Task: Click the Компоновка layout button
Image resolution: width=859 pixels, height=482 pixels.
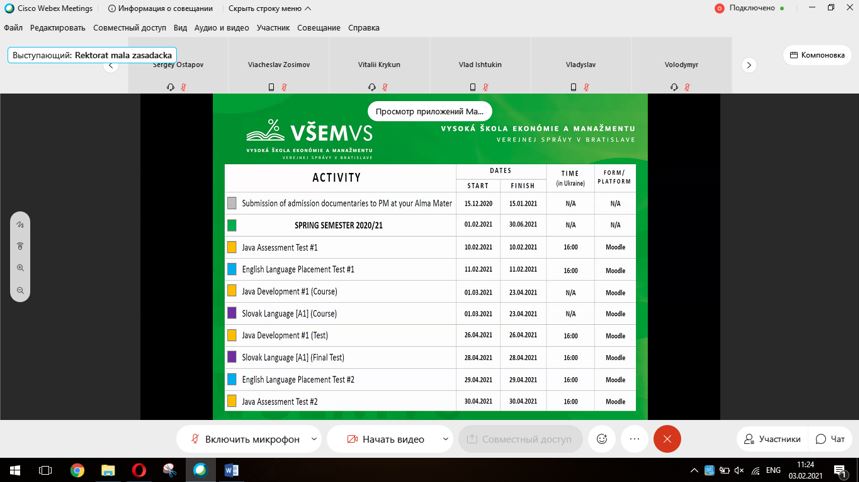Action: [816, 55]
